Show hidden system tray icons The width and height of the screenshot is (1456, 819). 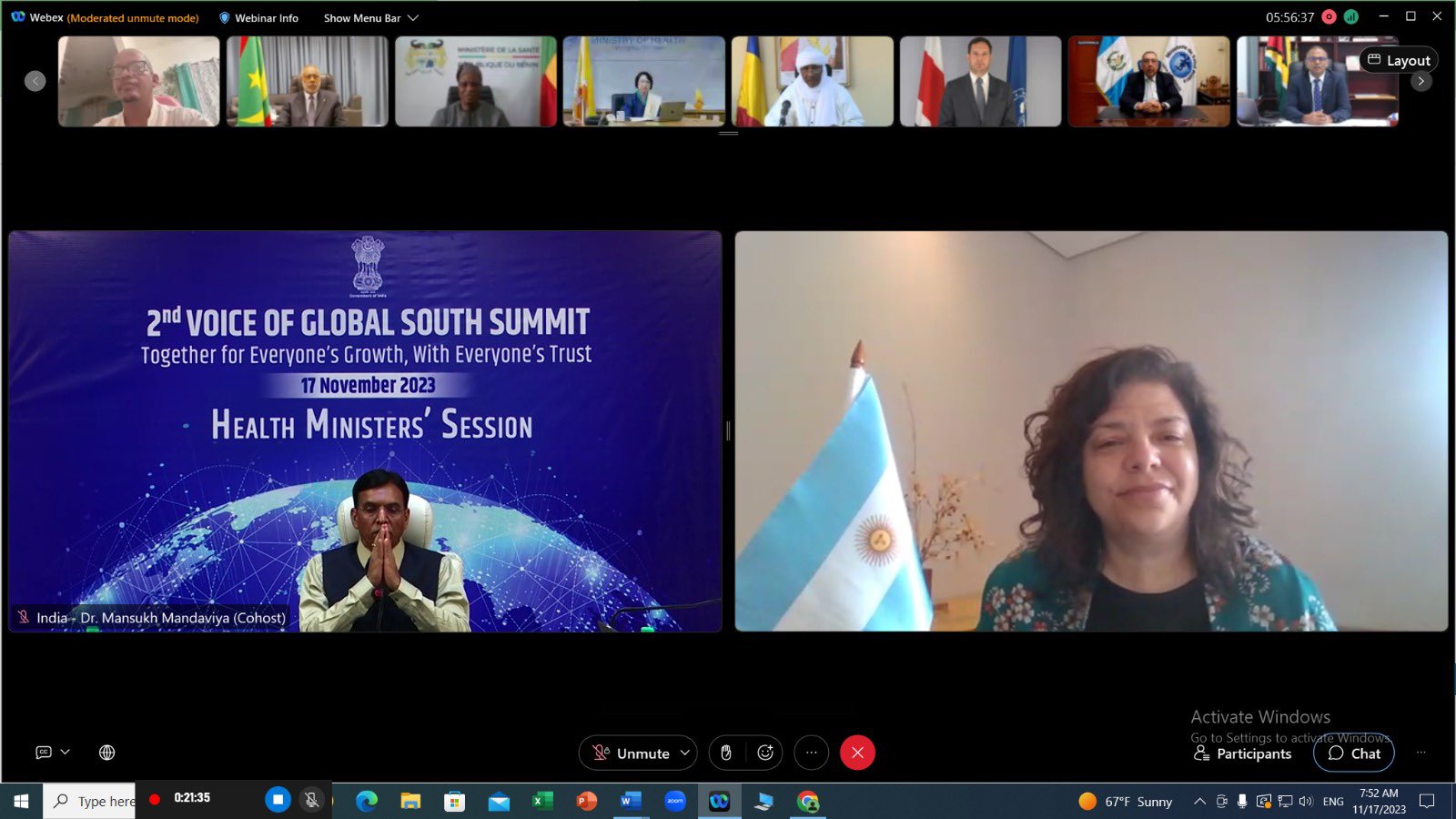pos(1199,801)
